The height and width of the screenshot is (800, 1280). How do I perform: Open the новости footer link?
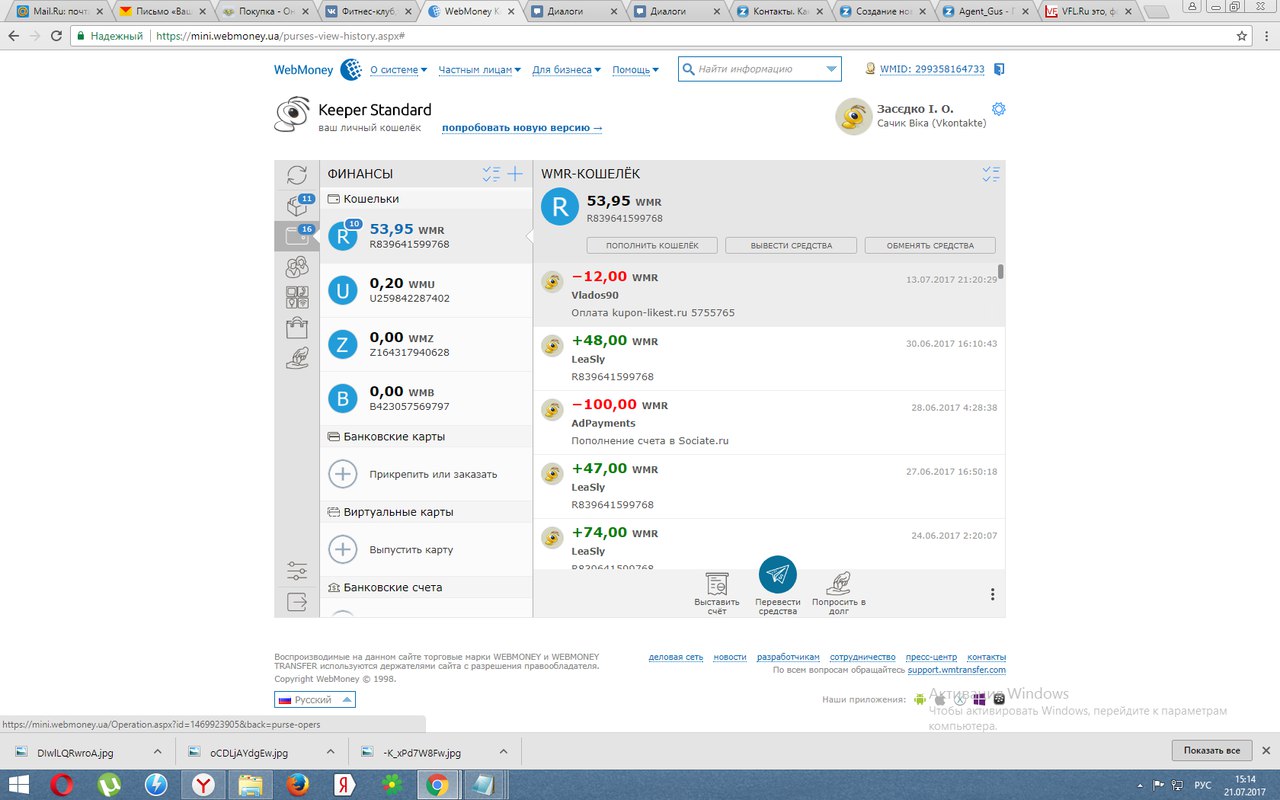730,657
